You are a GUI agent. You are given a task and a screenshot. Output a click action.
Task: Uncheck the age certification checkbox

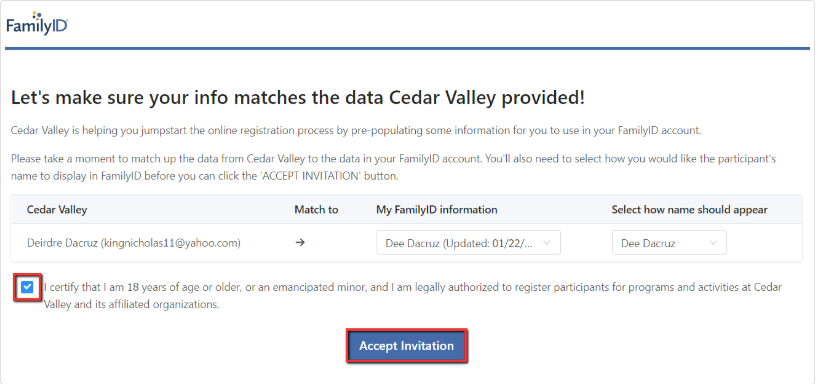[x=28, y=287]
